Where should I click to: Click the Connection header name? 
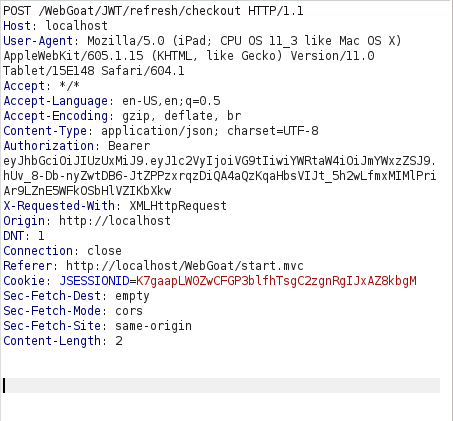pyautogui.click(x=38, y=251)
